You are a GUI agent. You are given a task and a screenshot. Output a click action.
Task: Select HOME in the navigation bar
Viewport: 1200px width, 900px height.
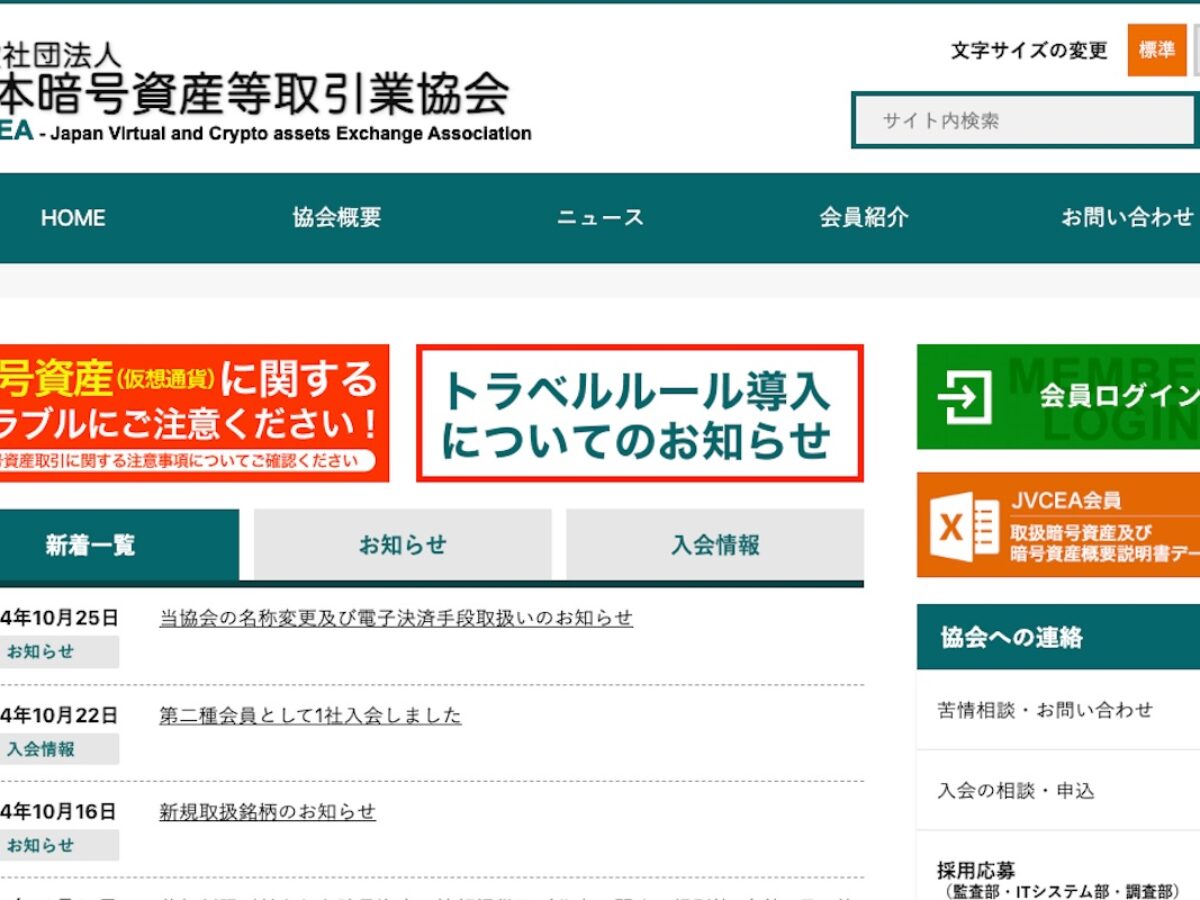(x=73, y=217)
